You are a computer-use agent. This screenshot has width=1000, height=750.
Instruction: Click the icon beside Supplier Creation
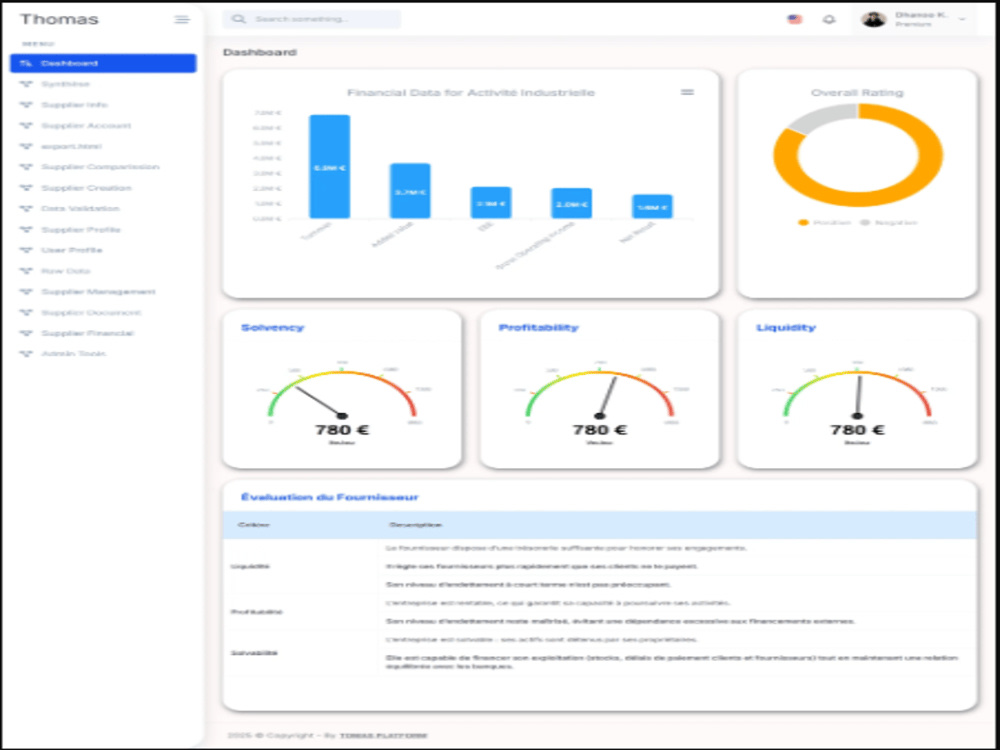(x=26, y=188)
